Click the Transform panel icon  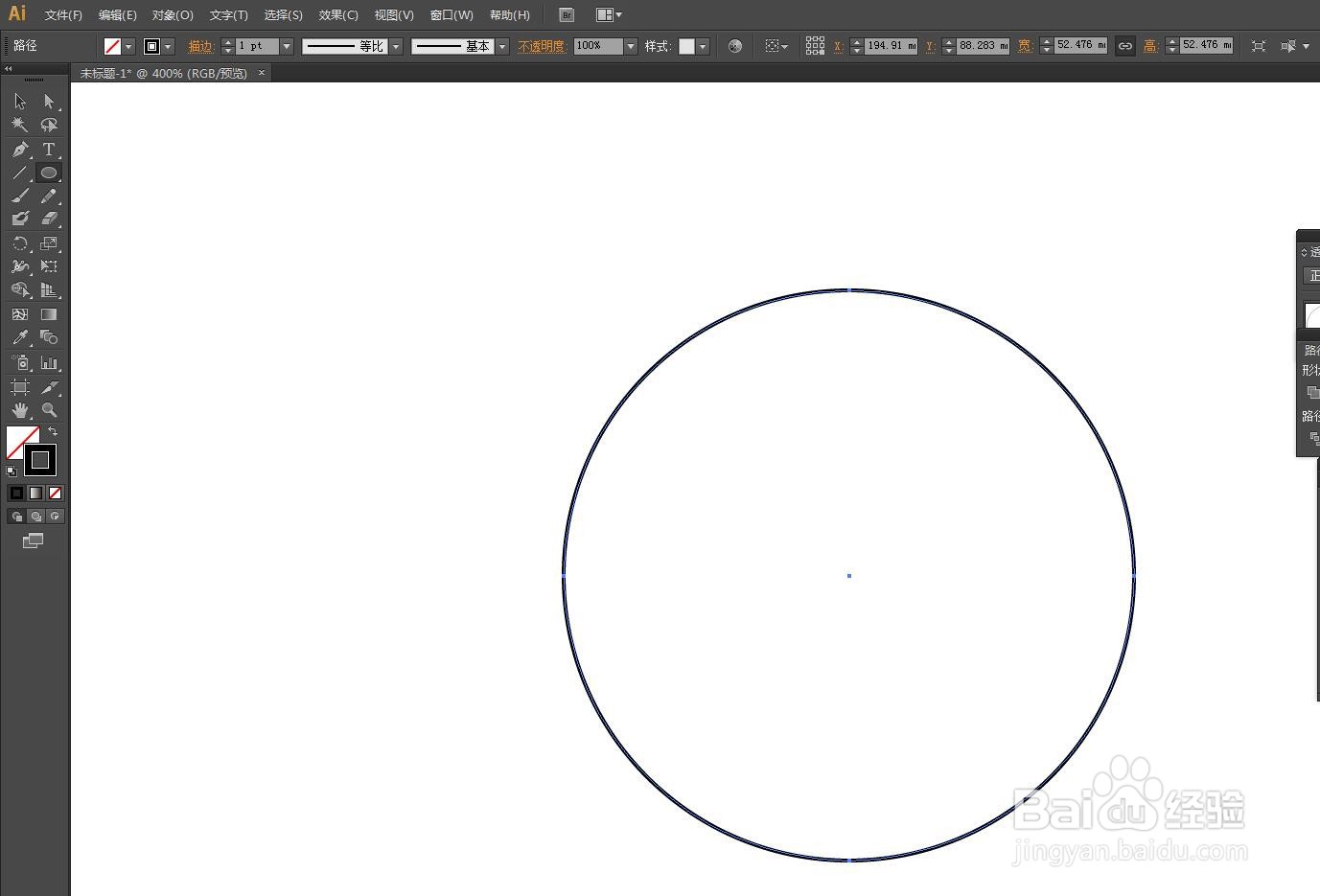click(1259, 46)
